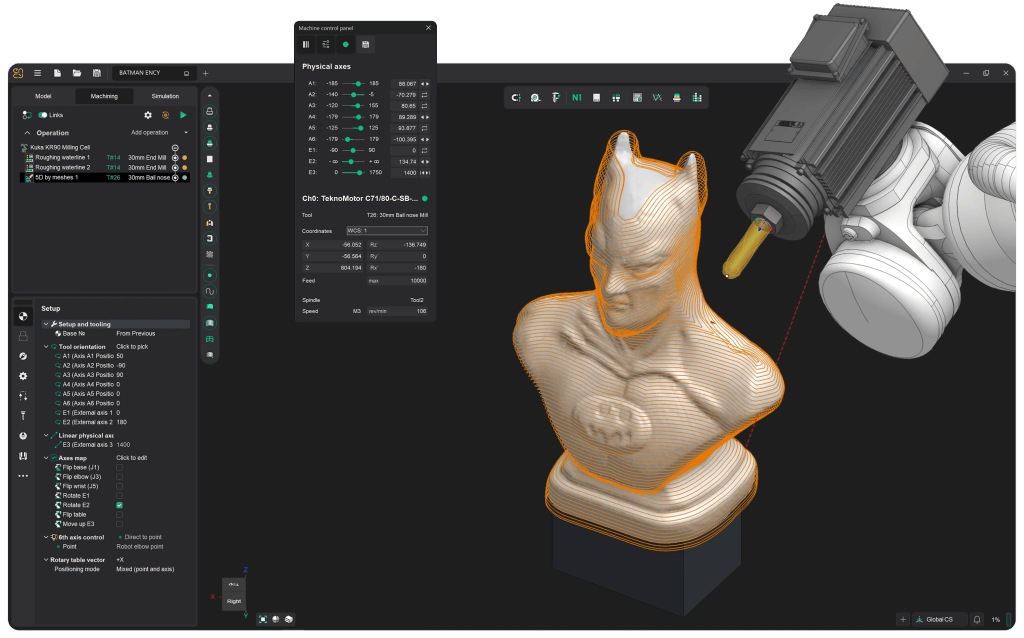Viewport: 1024px width, 638px height.
Task: Open the gear parameters sidebar icon
Action: pyautogui.click(x=23, y=376)
